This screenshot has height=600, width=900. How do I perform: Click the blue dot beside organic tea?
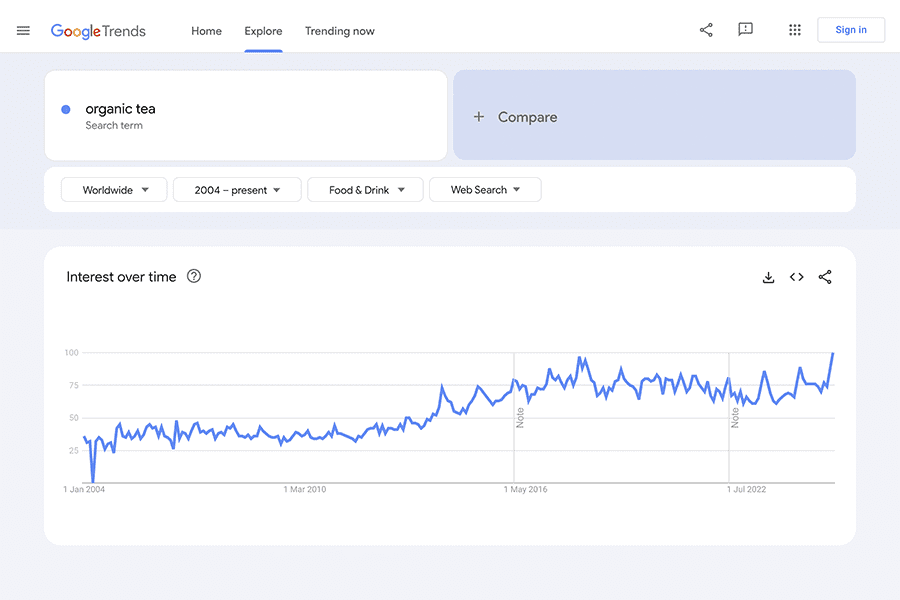coord(66,109)
